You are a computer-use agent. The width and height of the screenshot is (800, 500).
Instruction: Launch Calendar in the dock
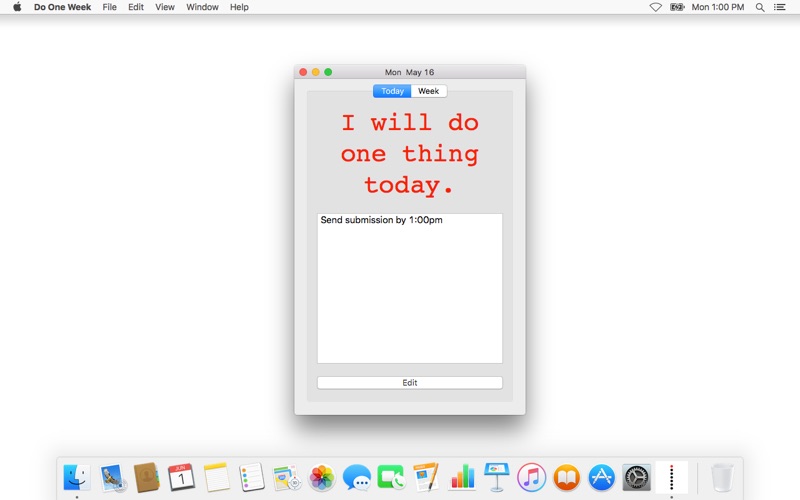click(181, 478)
